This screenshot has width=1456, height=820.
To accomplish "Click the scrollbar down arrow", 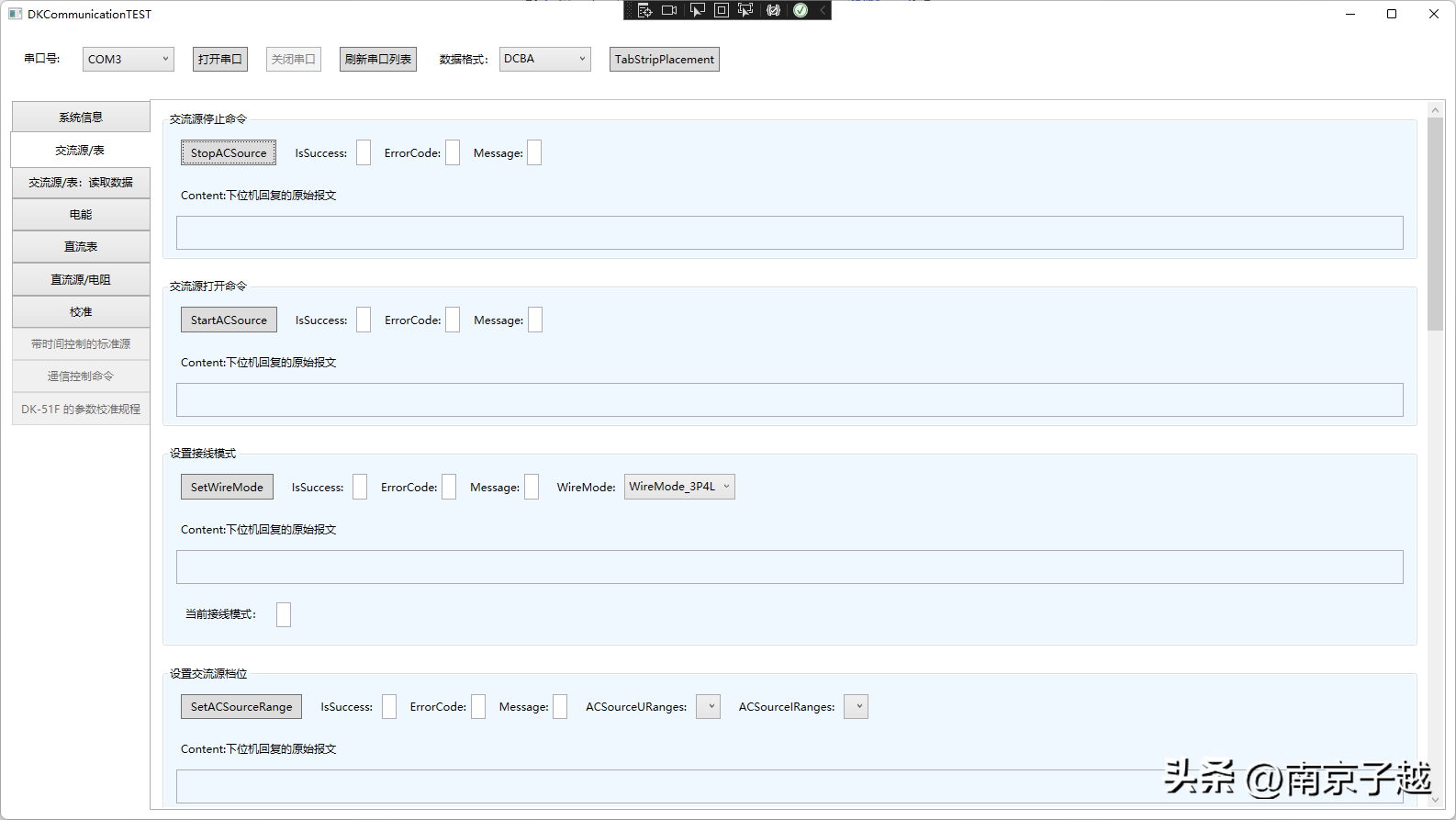I will [x=1436, y=800].
